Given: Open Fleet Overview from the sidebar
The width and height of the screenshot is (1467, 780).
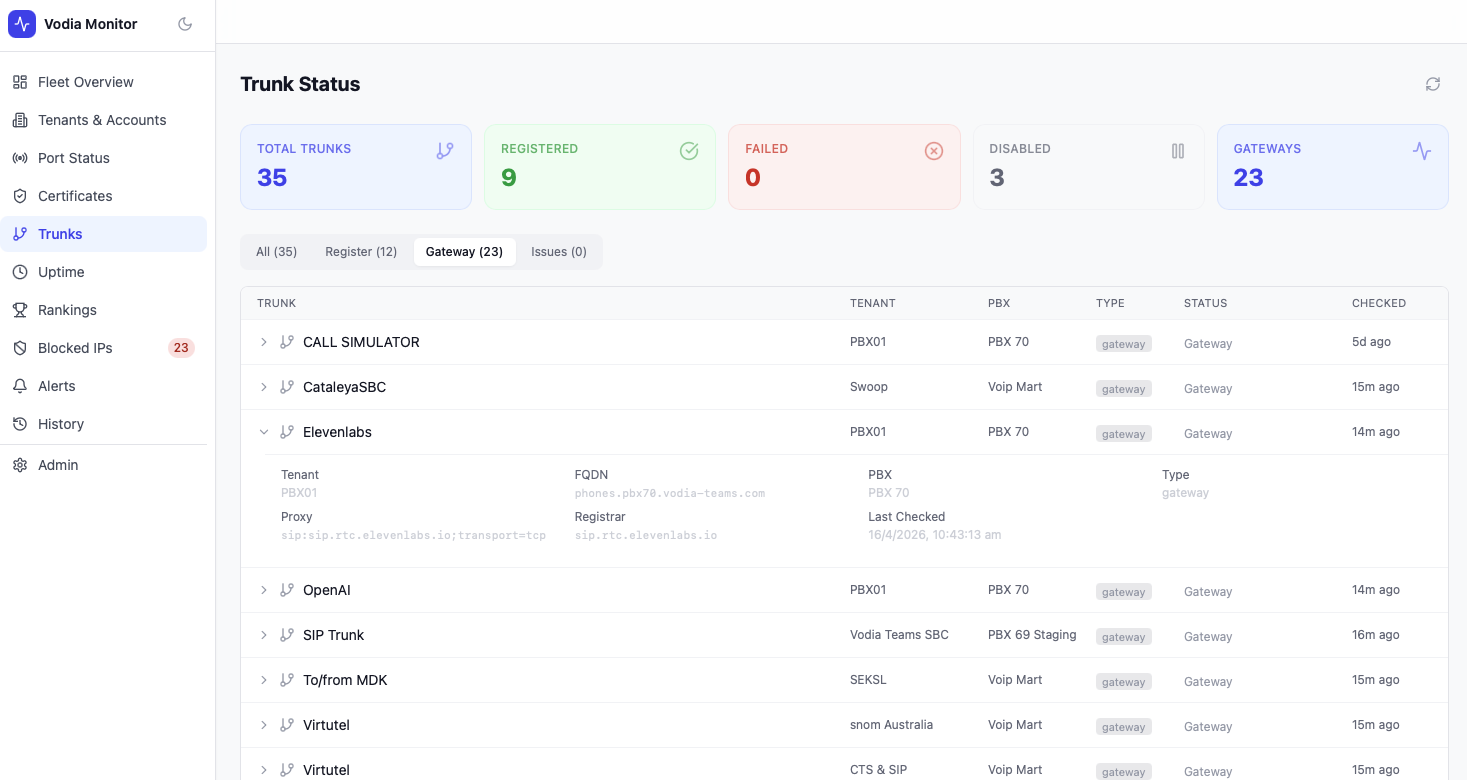Looking at the screenshot, I should click(85, 82).
